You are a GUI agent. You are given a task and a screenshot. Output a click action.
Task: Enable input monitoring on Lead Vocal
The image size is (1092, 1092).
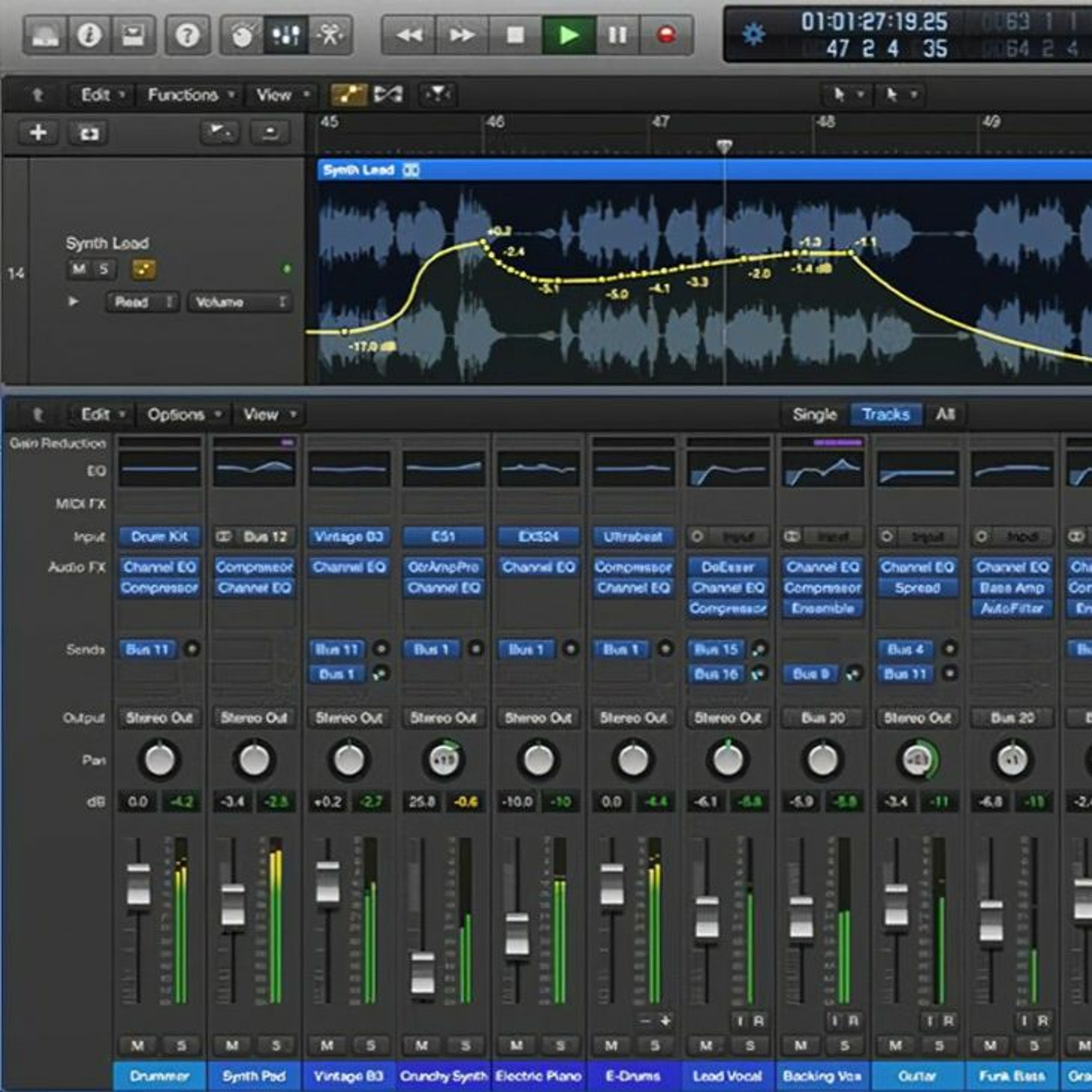(x=740, y=1021)
